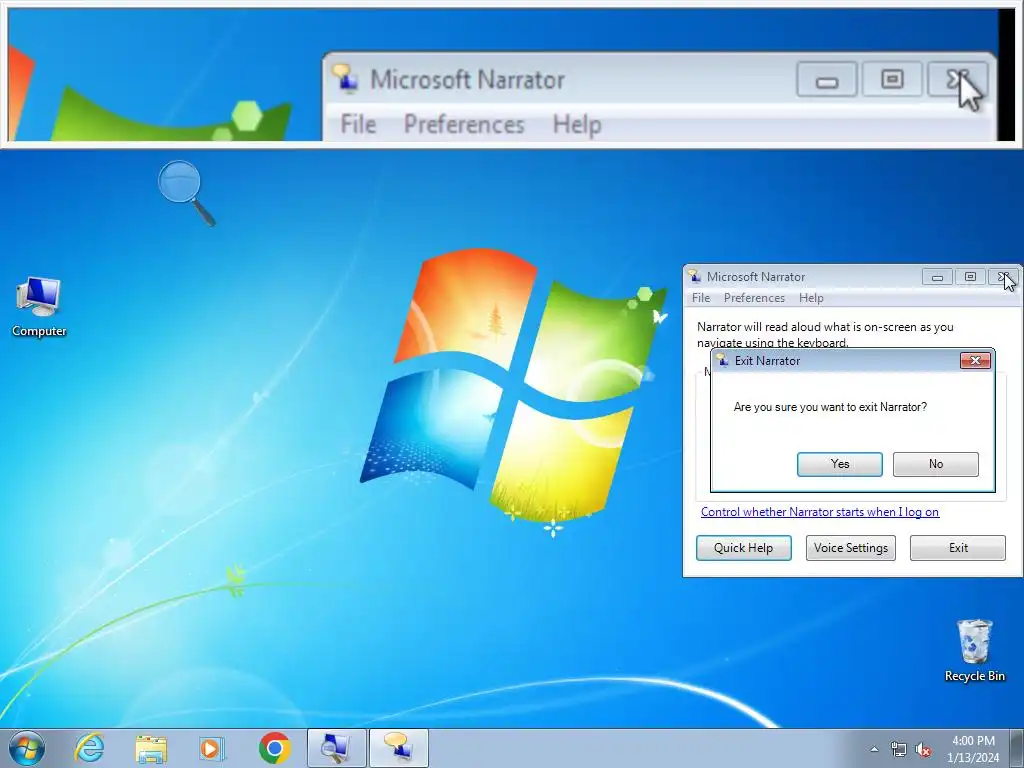Confirm exit by clicking Yes
Image resolution: width=1024 pixels, height=768 pixels.
pyautogui.click(x=840, y=464)
